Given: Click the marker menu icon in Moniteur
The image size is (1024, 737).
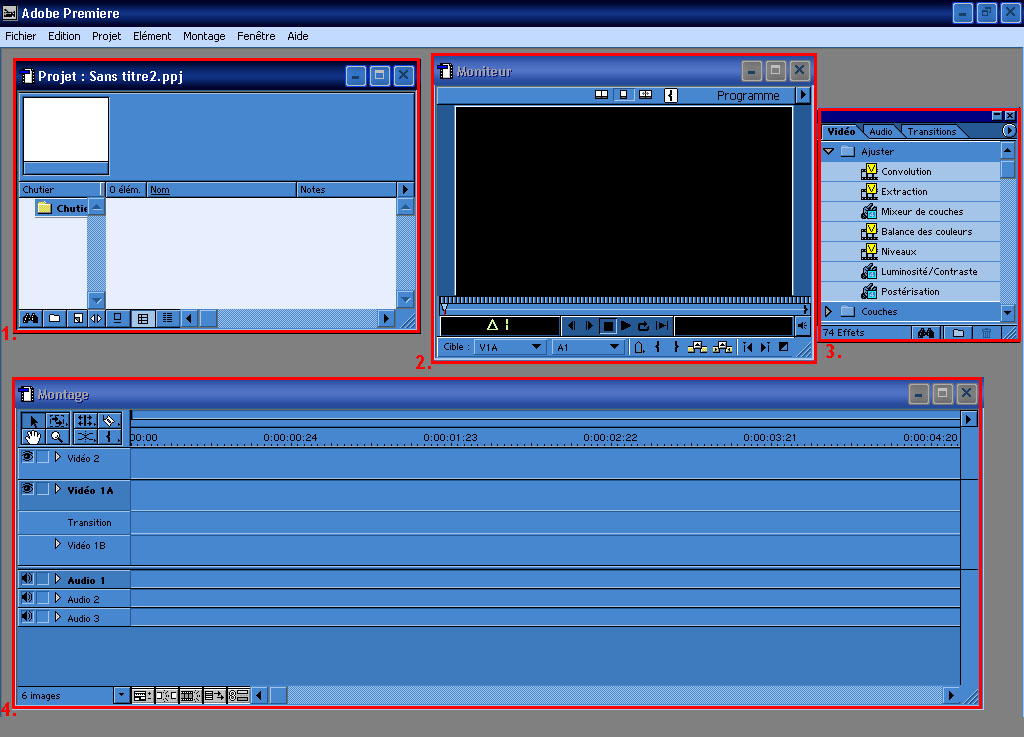Looking at the screenshot, I should coord(639,347).
